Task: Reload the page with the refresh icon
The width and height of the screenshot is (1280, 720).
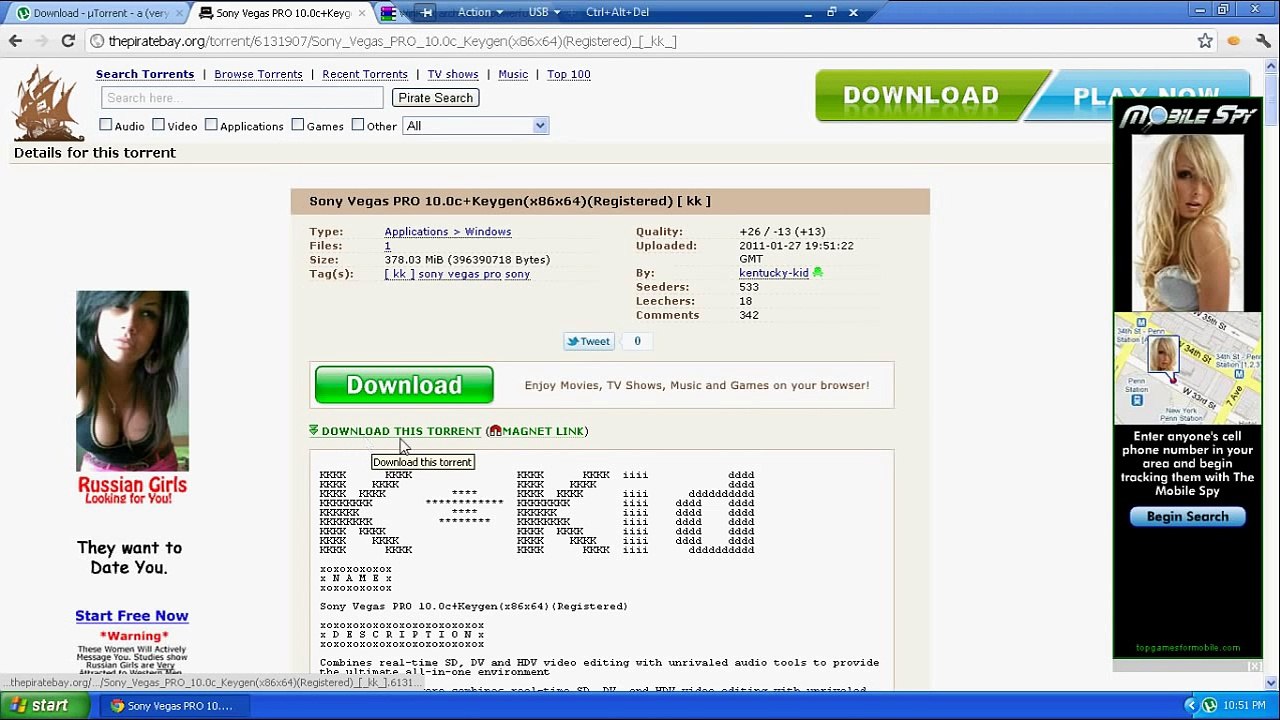Action: point(68,41)
